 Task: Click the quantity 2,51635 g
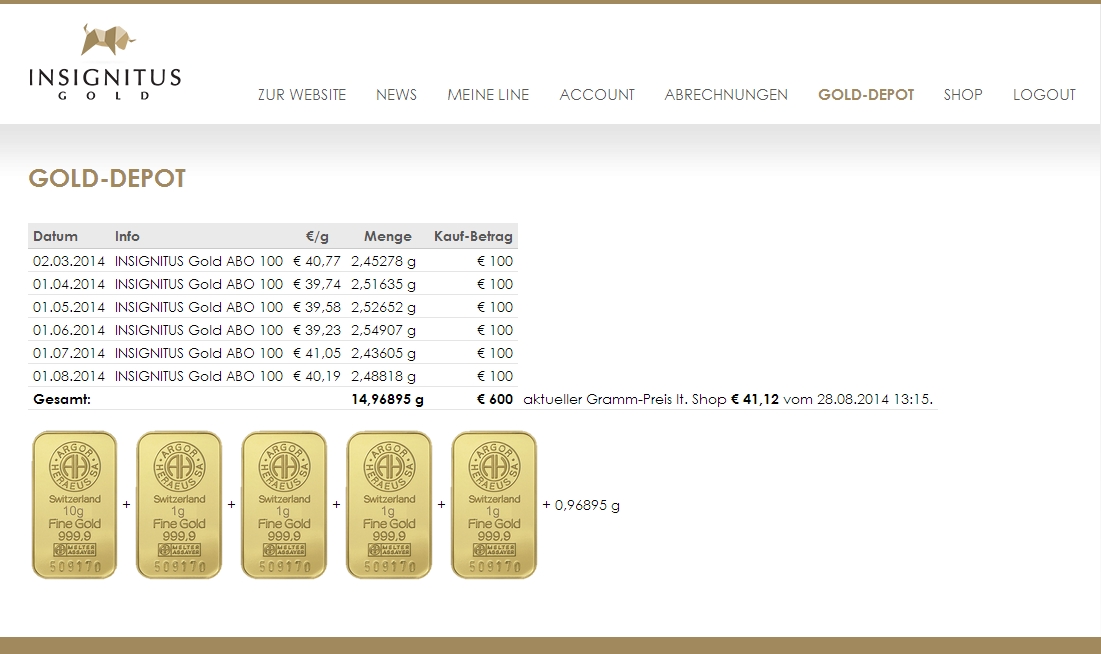tap(383, 285)
